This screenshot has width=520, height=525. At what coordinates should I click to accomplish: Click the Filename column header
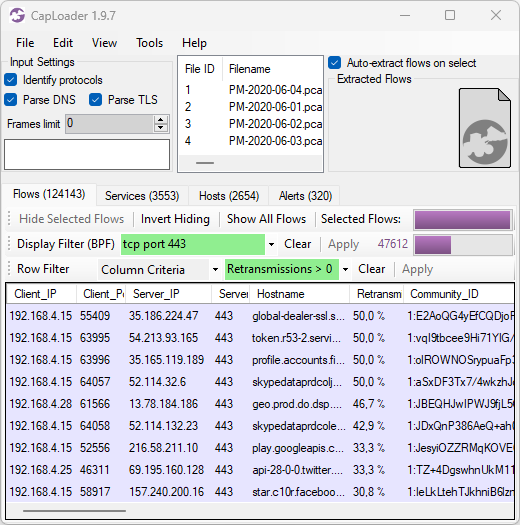tap(272, 69)
